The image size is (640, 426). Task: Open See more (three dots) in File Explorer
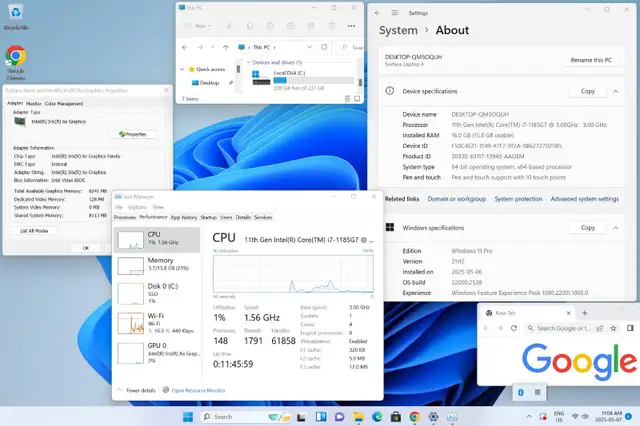click(351, 26)
